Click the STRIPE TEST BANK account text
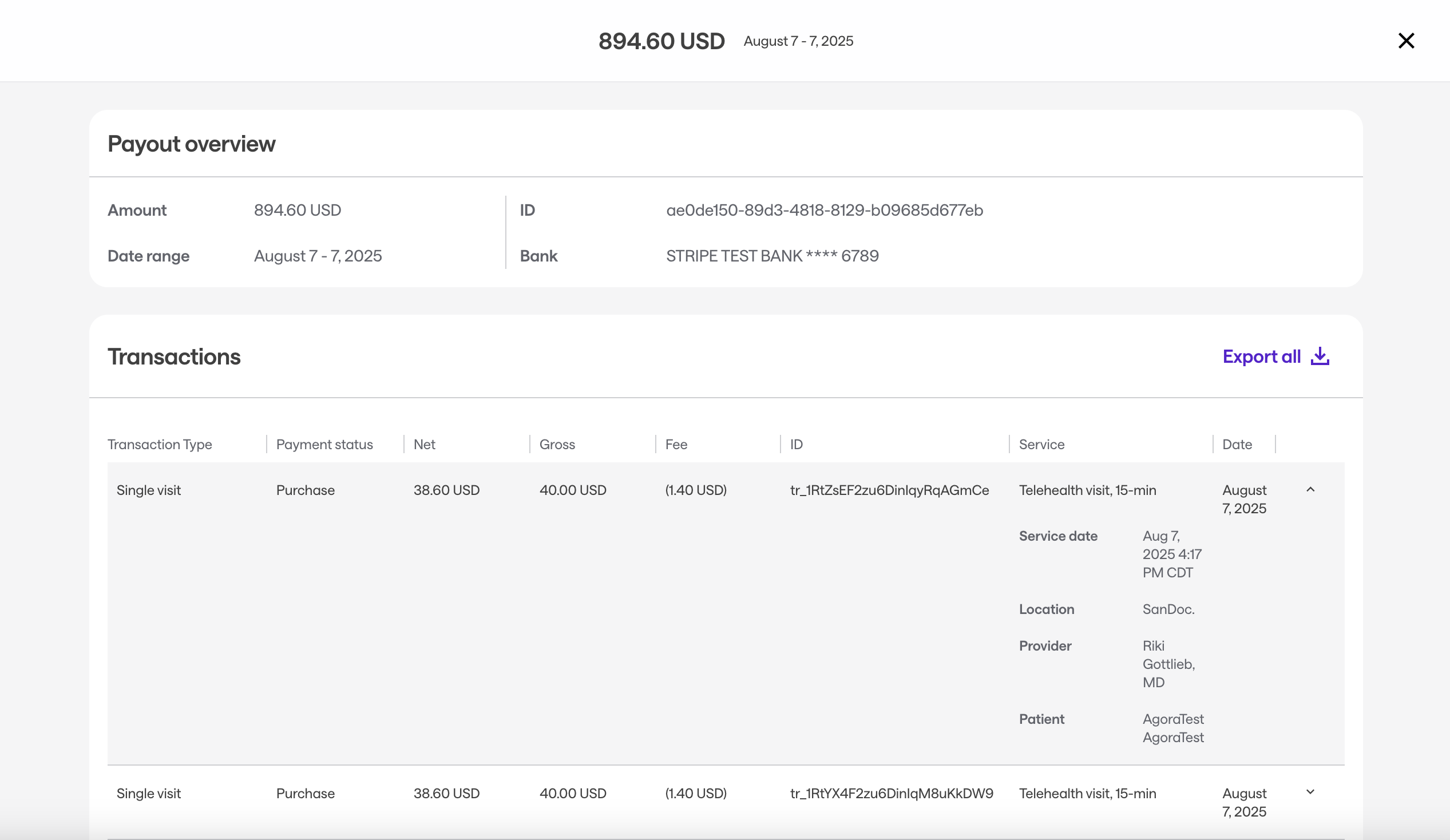 [772, 256]
